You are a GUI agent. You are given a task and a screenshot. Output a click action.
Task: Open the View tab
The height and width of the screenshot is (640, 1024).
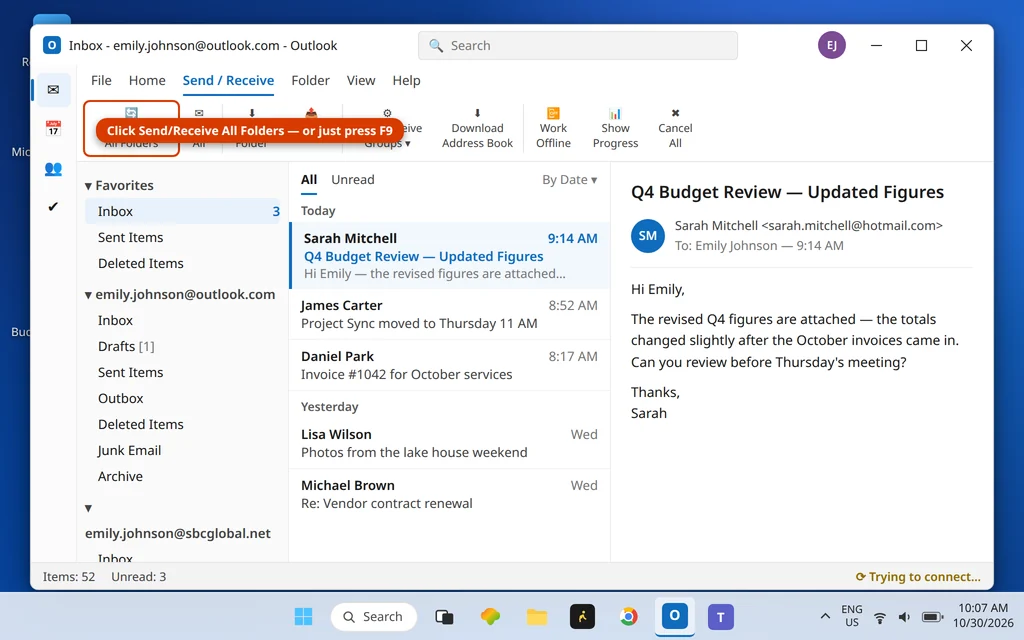pyautogui.click(x=361, y=80)
